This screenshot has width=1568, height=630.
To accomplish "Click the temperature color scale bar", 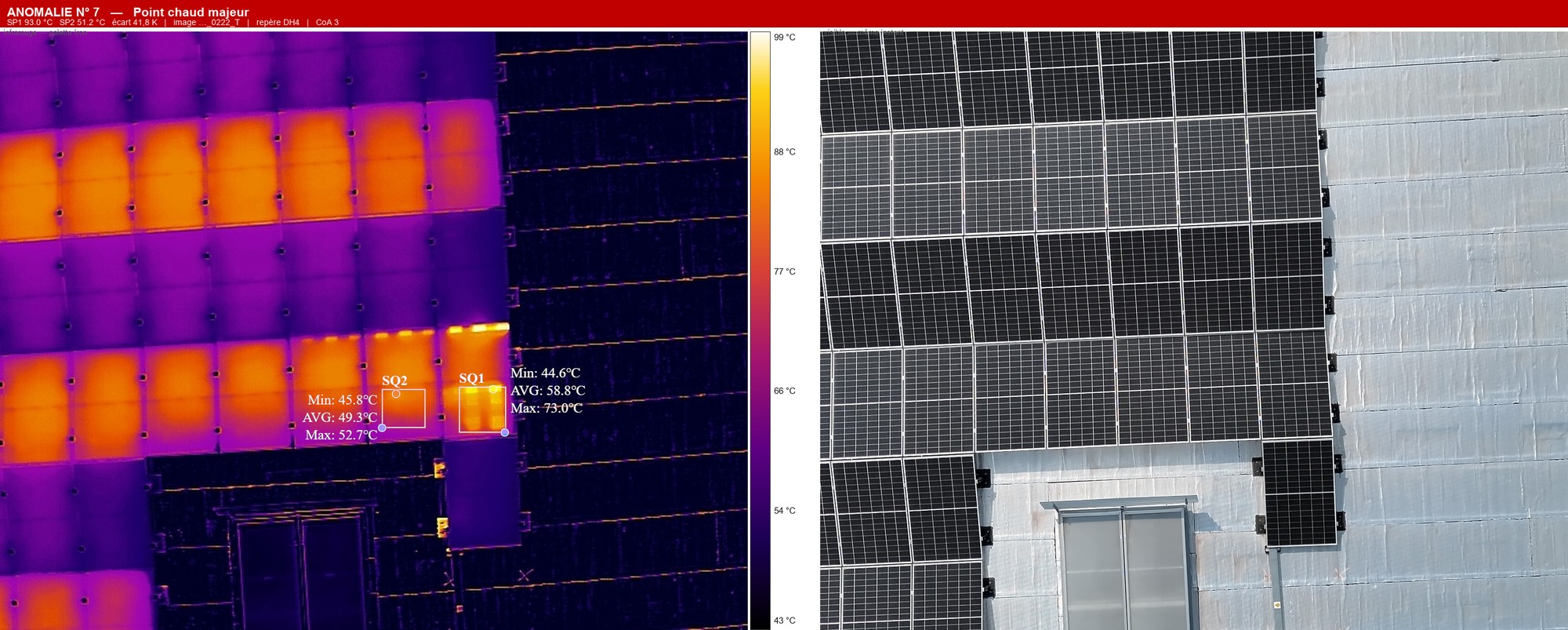I will coord(760,330).
